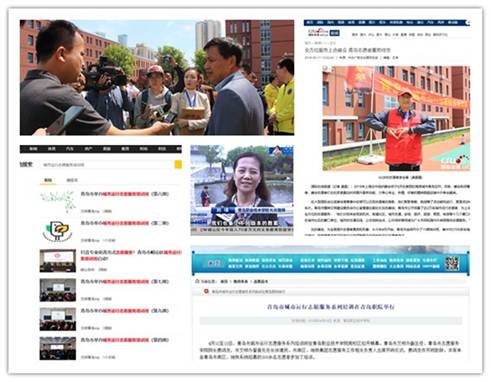Click the yellow search button

(178, 165)
